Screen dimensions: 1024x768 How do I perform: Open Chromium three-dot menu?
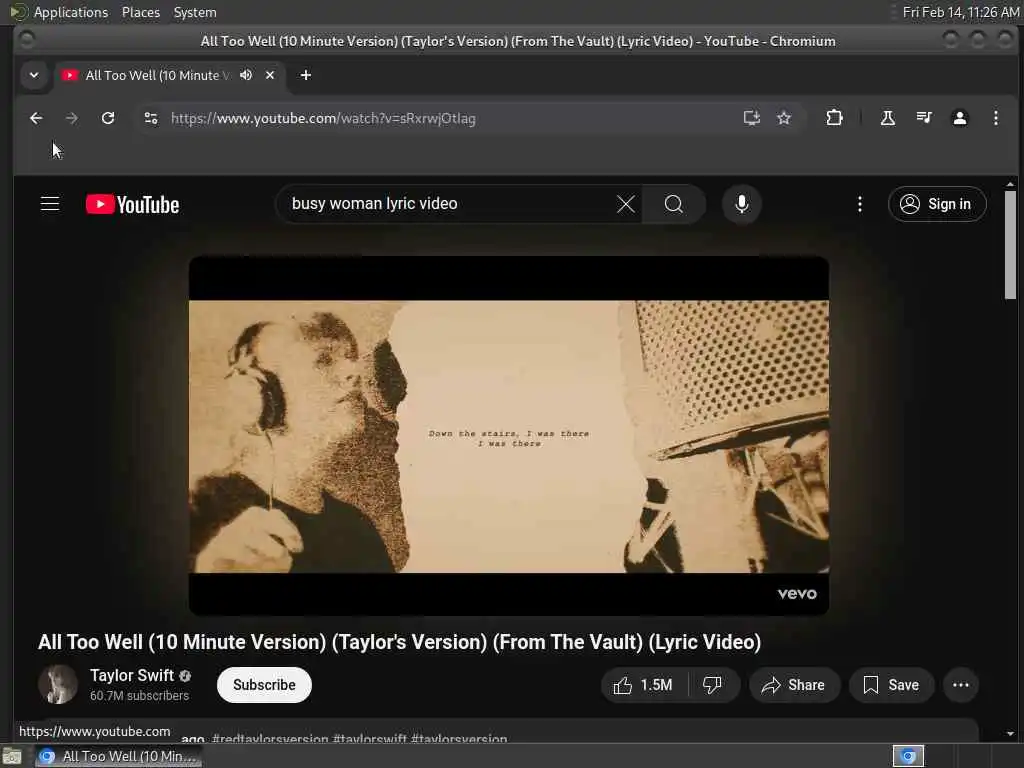pyautogui.click(x=995, y=118)
